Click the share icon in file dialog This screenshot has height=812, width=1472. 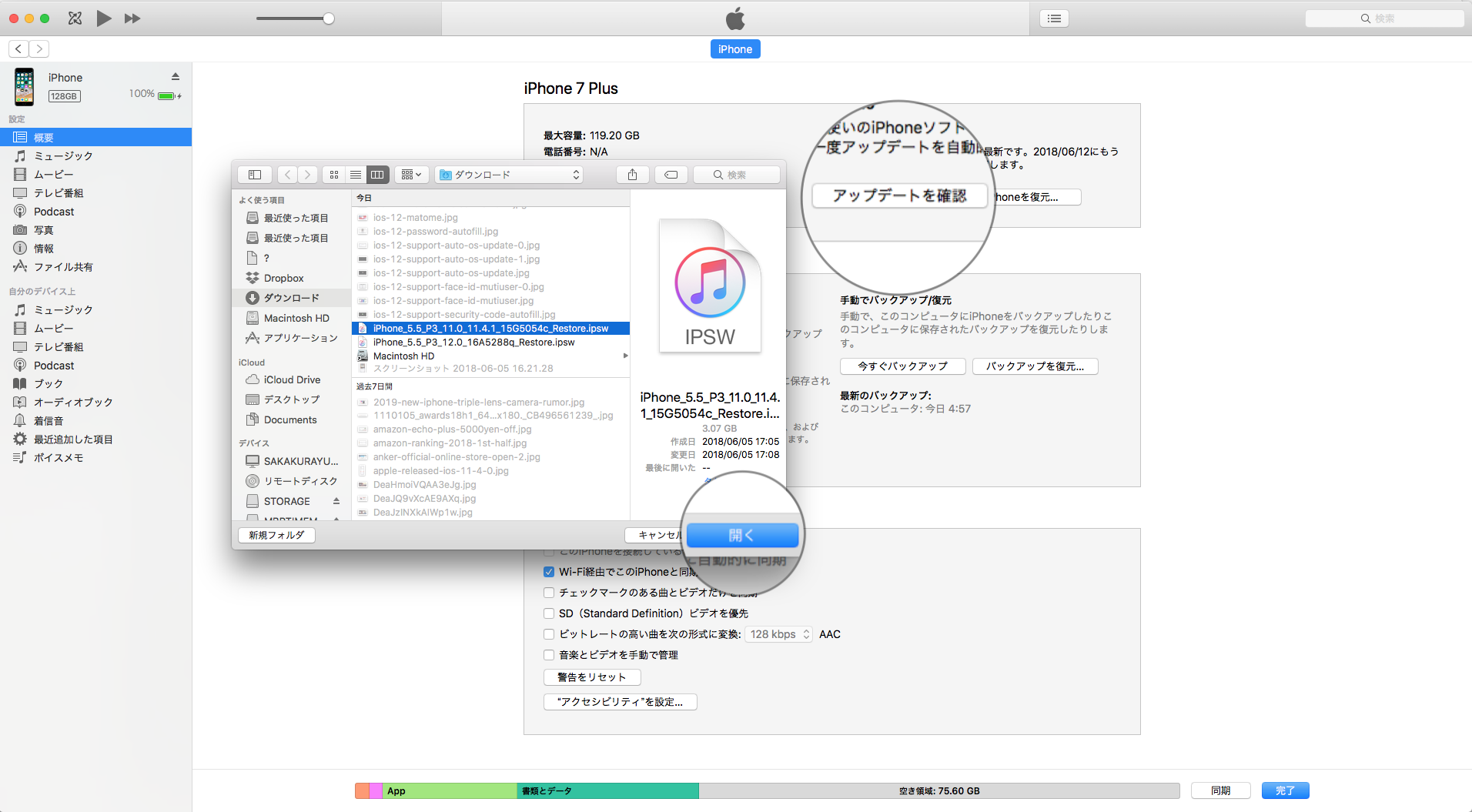click(632, 175)
